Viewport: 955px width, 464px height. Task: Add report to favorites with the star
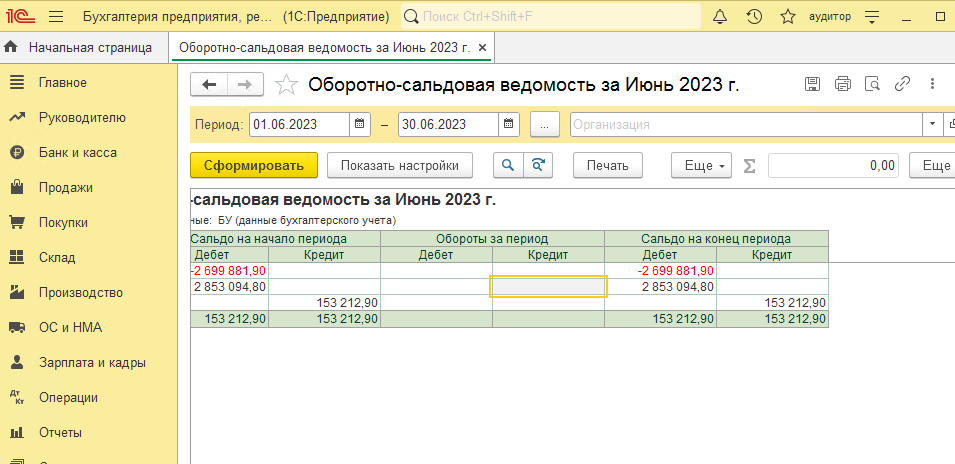(286, 85)
